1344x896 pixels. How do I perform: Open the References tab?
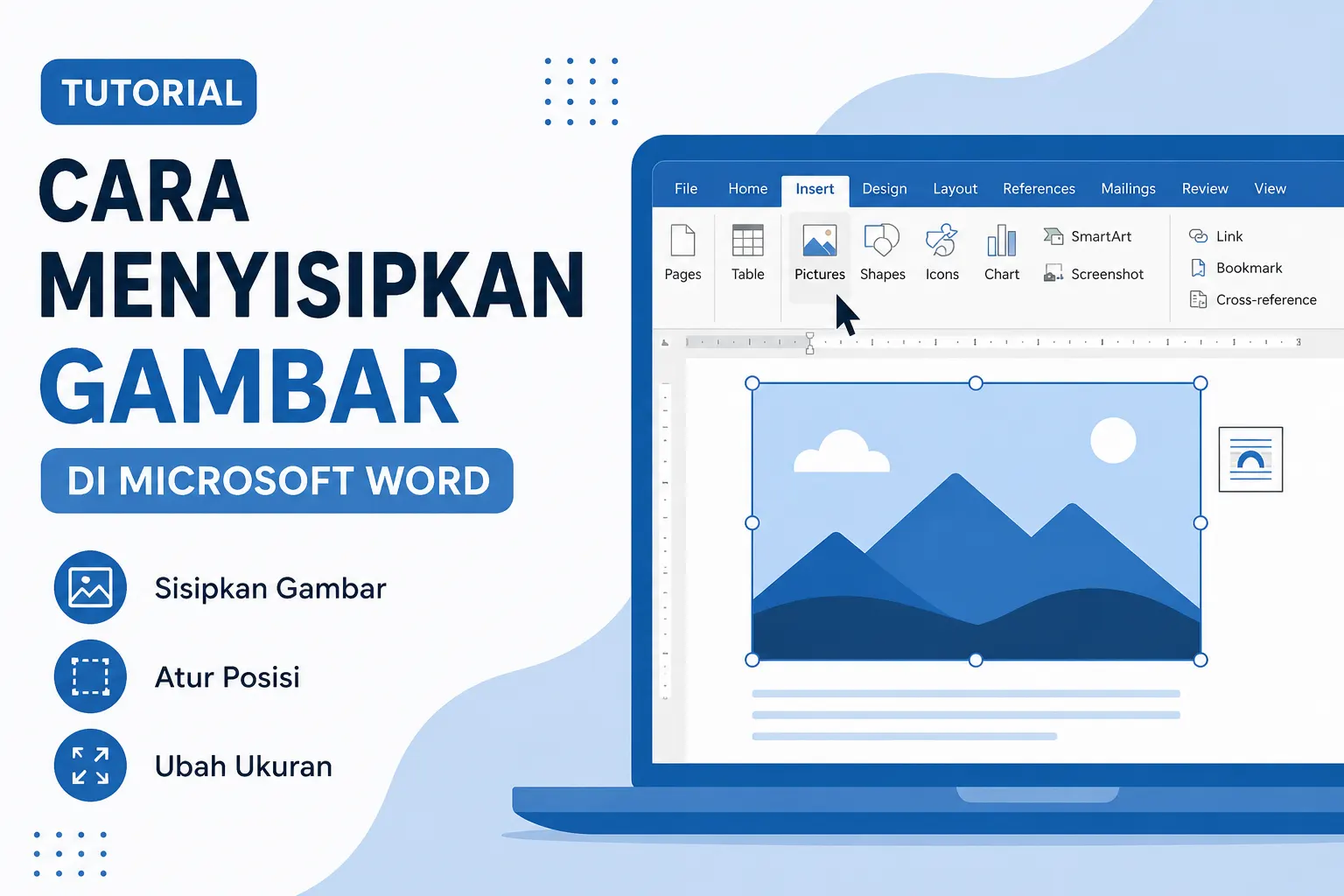1039,189
